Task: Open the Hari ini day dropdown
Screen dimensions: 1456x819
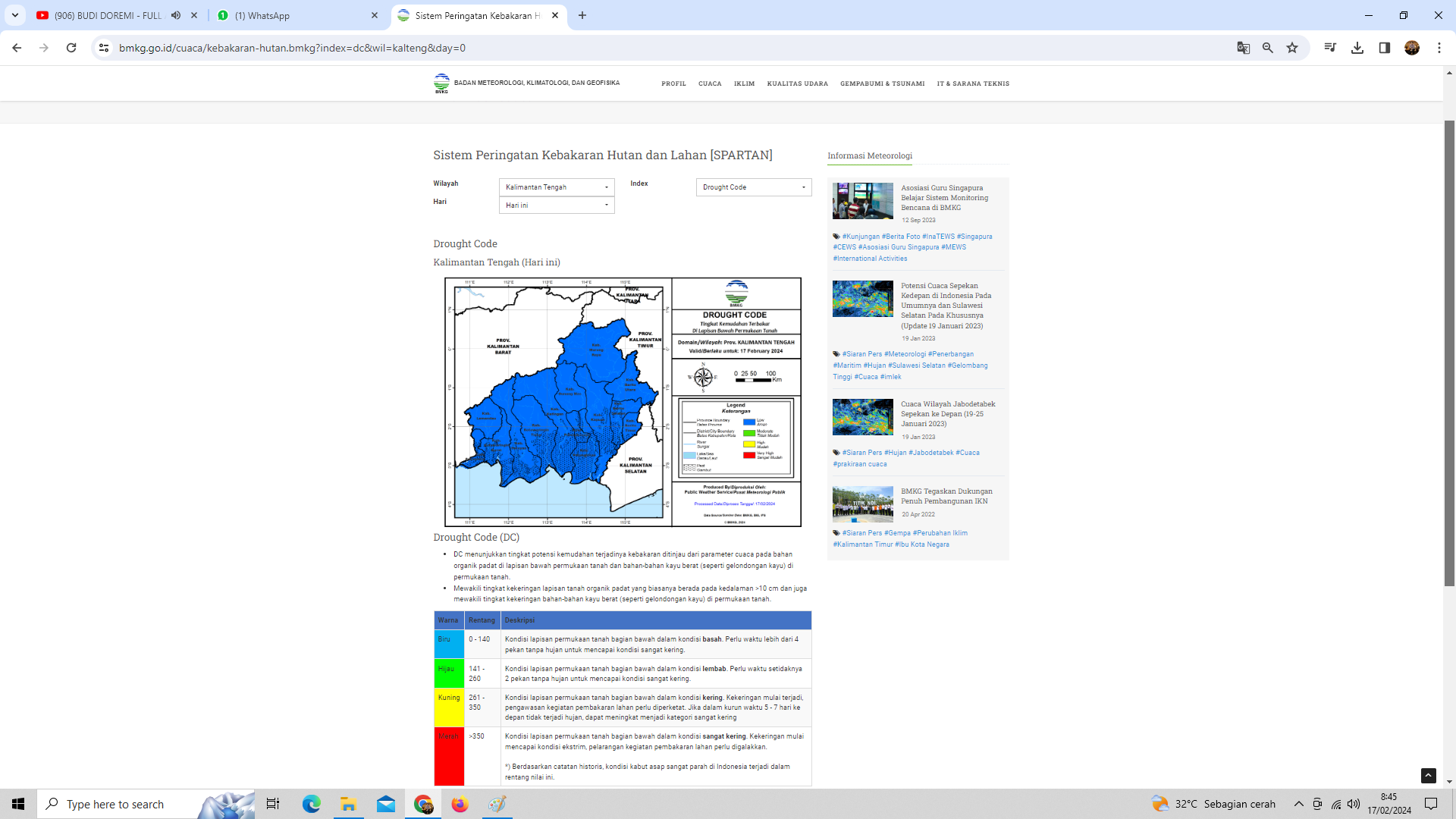Action: (x=557, y=206)
